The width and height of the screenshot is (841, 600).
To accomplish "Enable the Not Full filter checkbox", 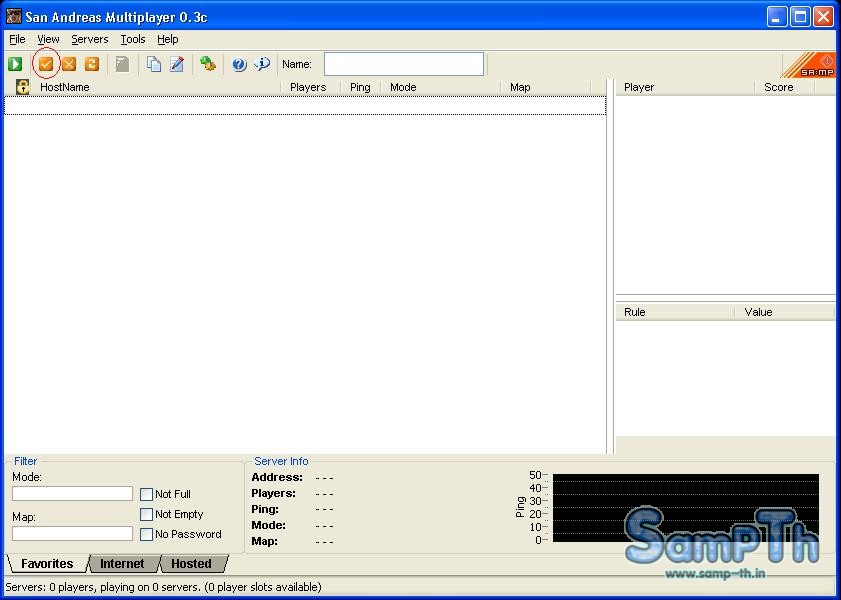I will (147, 494).
